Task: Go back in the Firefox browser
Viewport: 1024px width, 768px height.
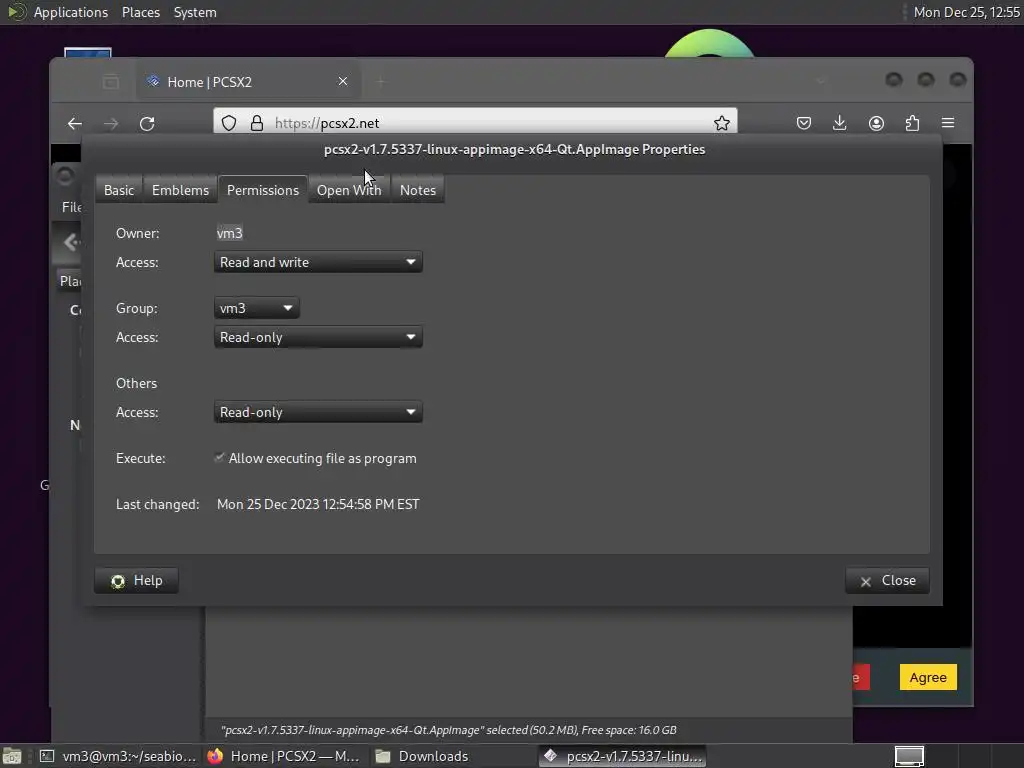Action: click(x=75, y=123)
